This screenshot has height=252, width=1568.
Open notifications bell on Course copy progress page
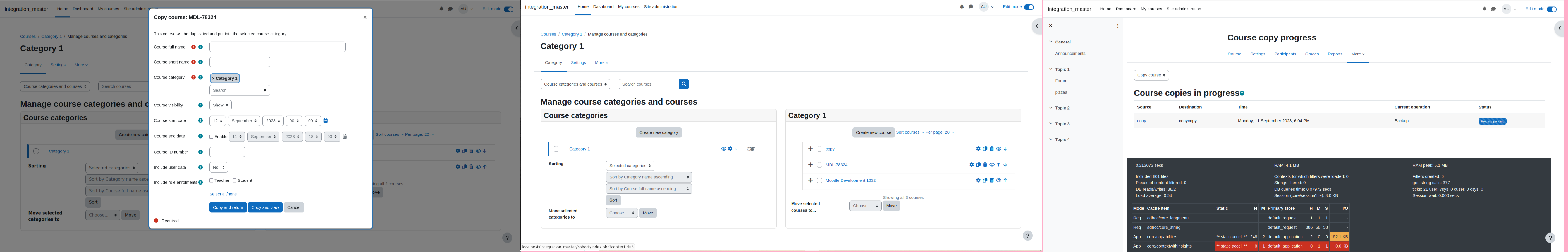[1485, 9]
